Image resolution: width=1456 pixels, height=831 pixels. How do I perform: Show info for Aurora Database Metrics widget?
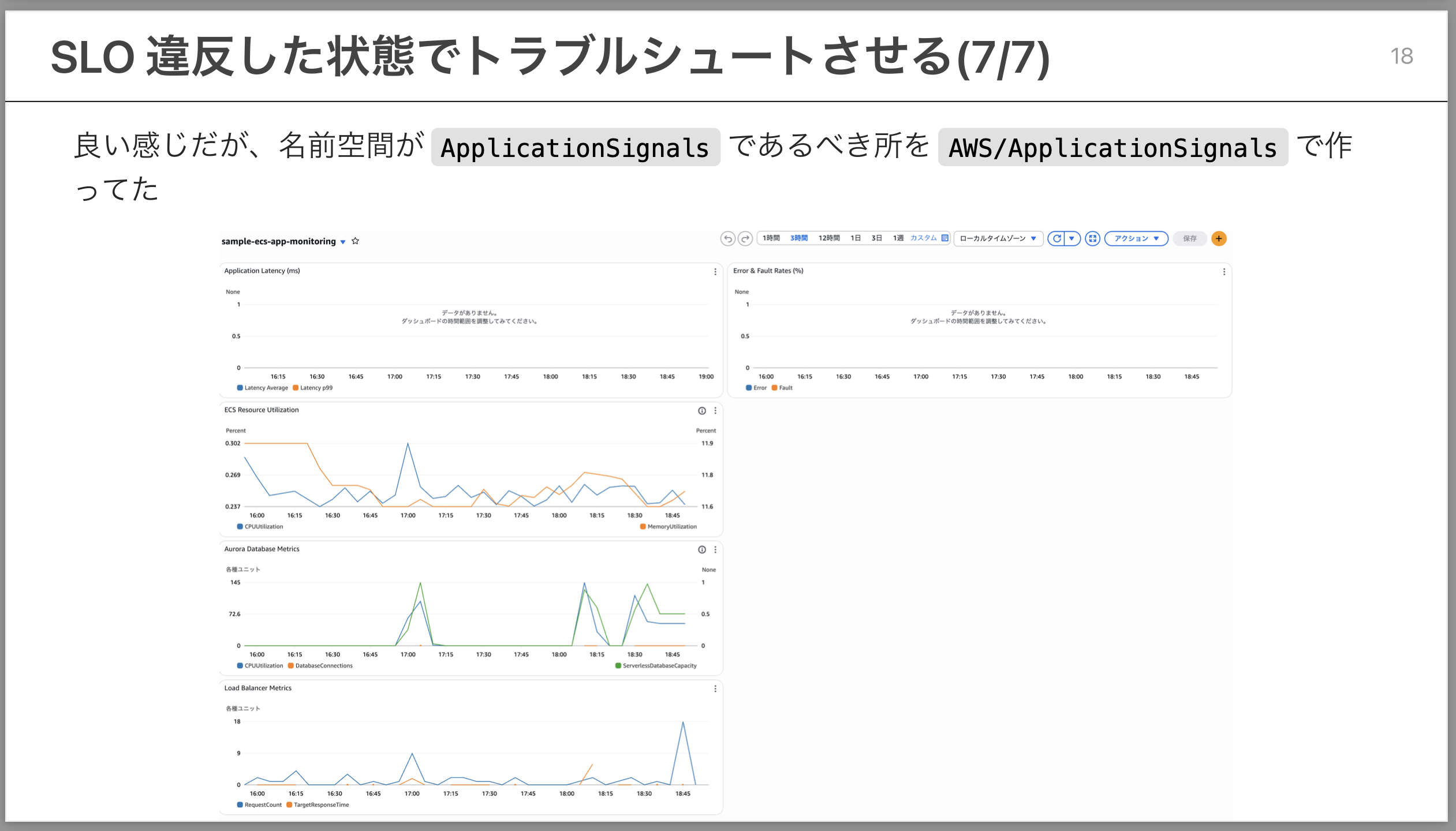(701, 549)
